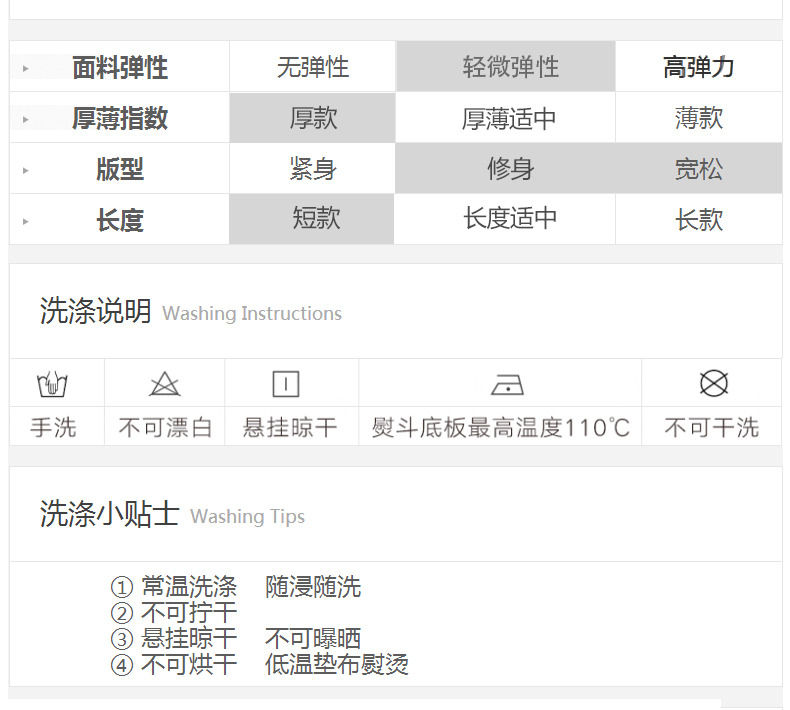Click the arrow beside 面料弹性
The height and width of the screenshot is (710, 790).
click(26, 69)
